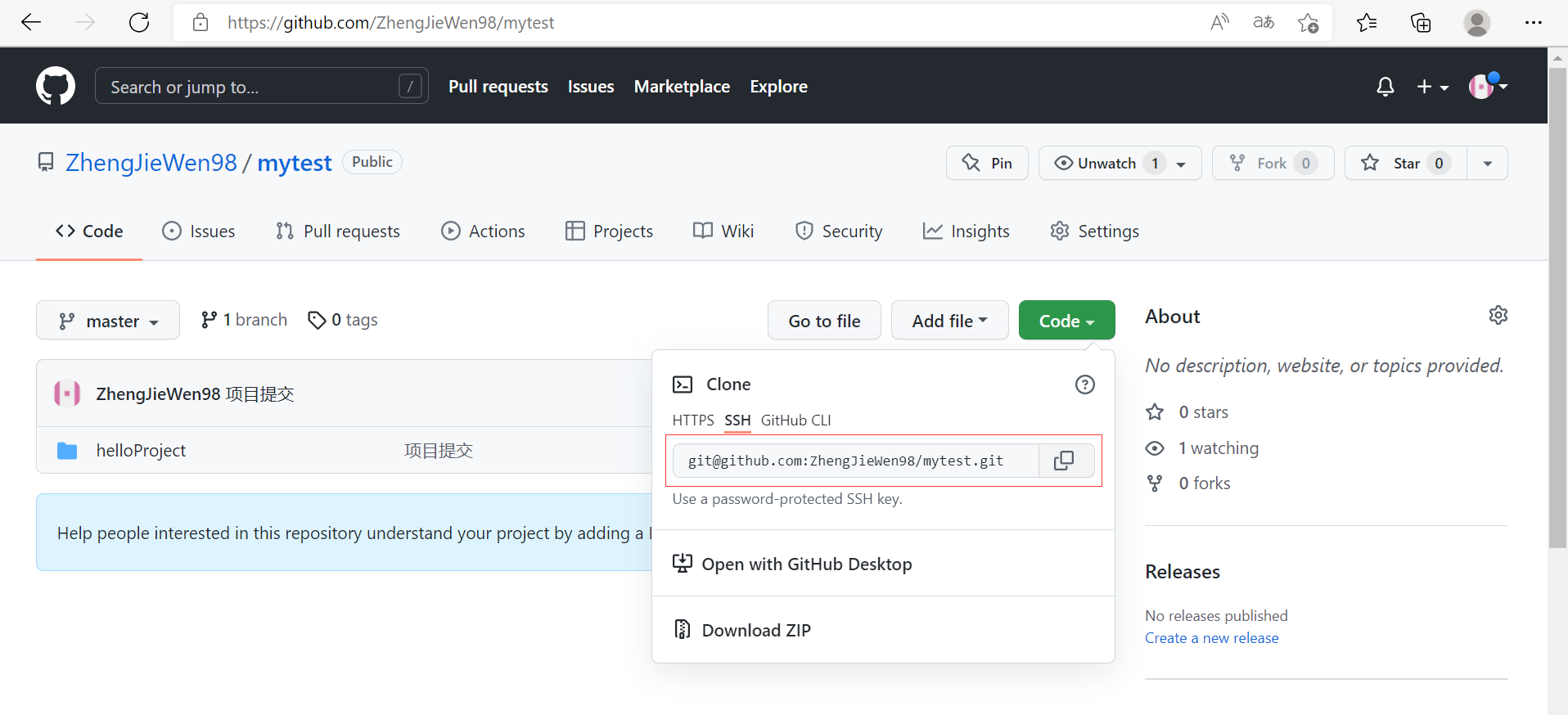This screenshot has height=715, width=1568.
Task: Edit repository details gear icon
Action: 1498,316
